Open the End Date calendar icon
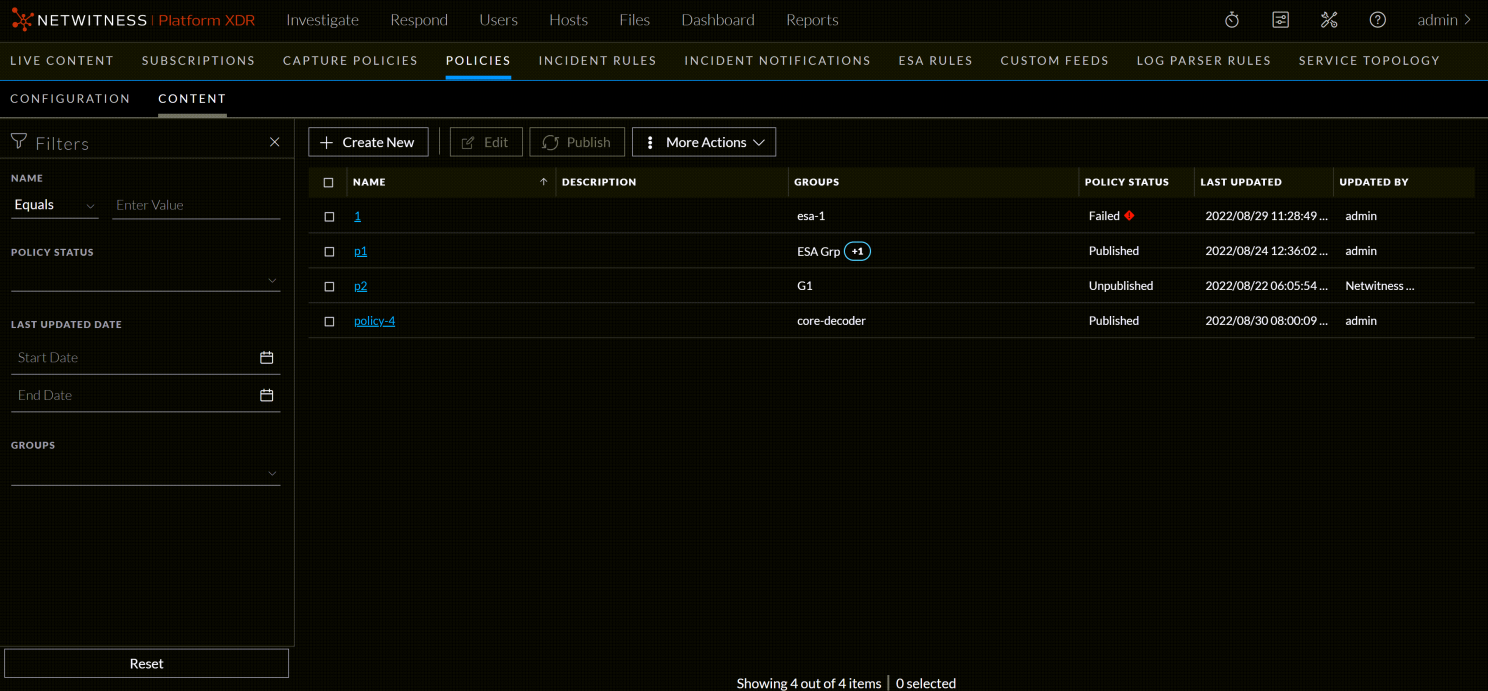The width and height of the screenshot is (1488, 691). (x=267, y=394)
